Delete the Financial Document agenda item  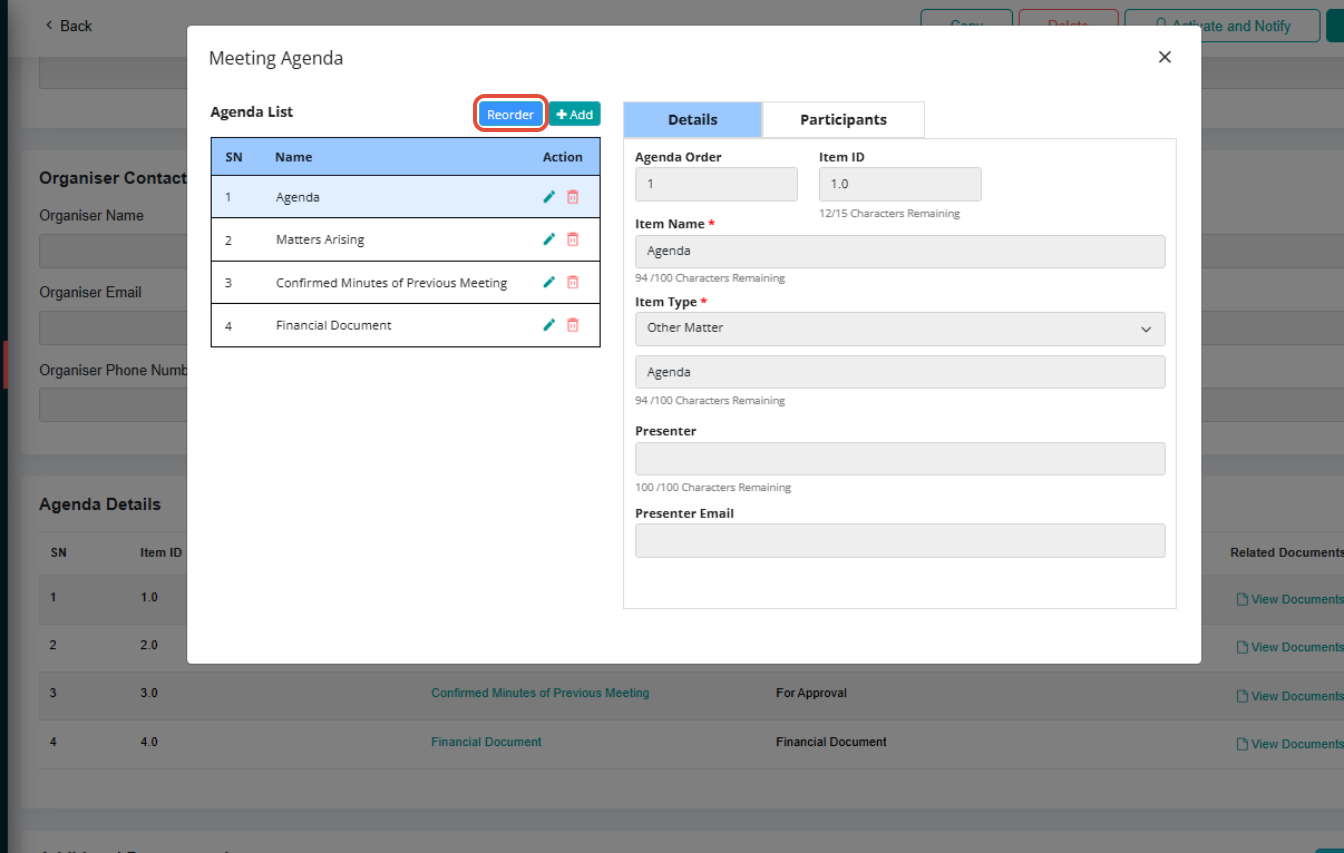pyautogui.click(x=573, y=325)
